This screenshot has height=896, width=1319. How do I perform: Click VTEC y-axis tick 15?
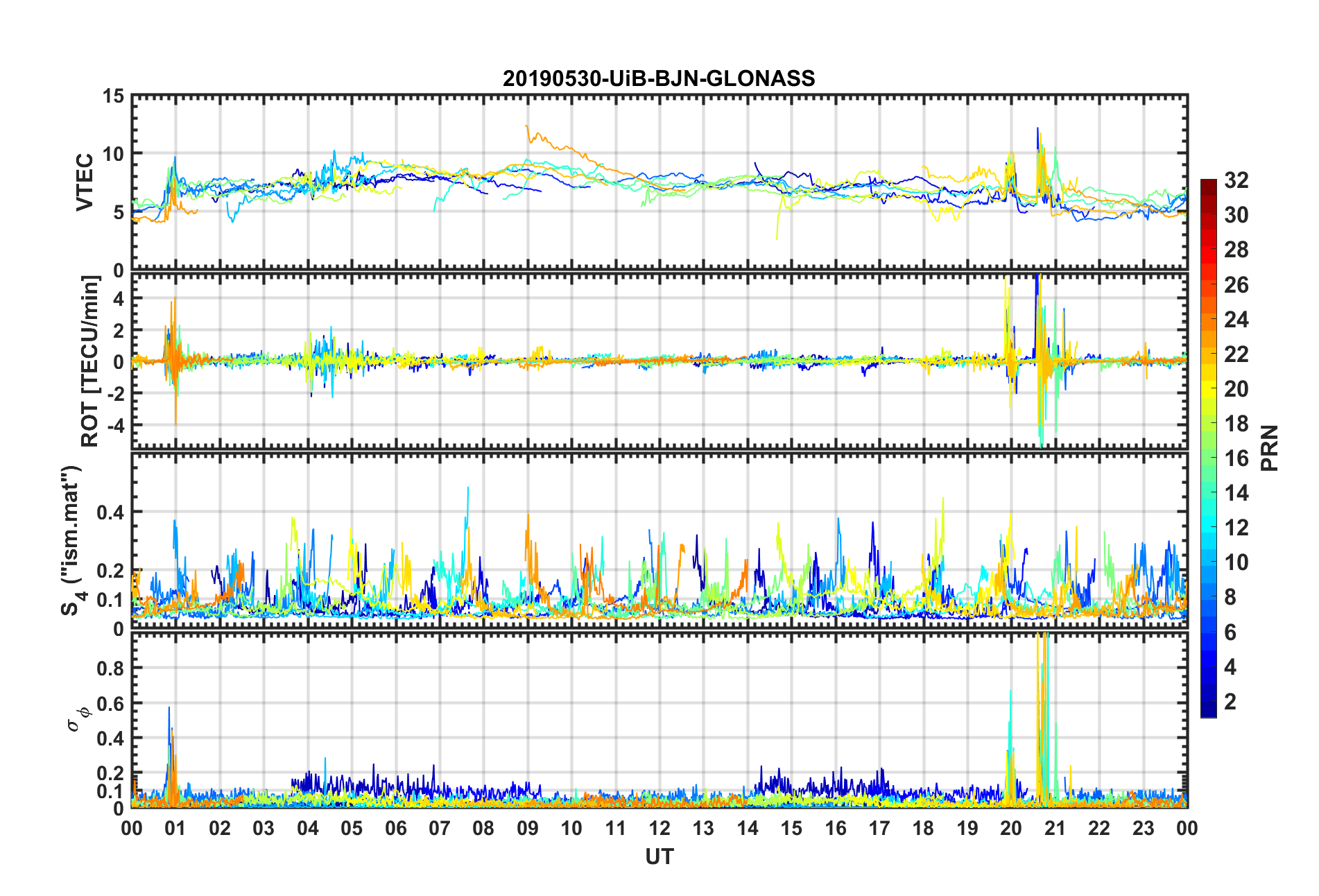pos(113,96)
